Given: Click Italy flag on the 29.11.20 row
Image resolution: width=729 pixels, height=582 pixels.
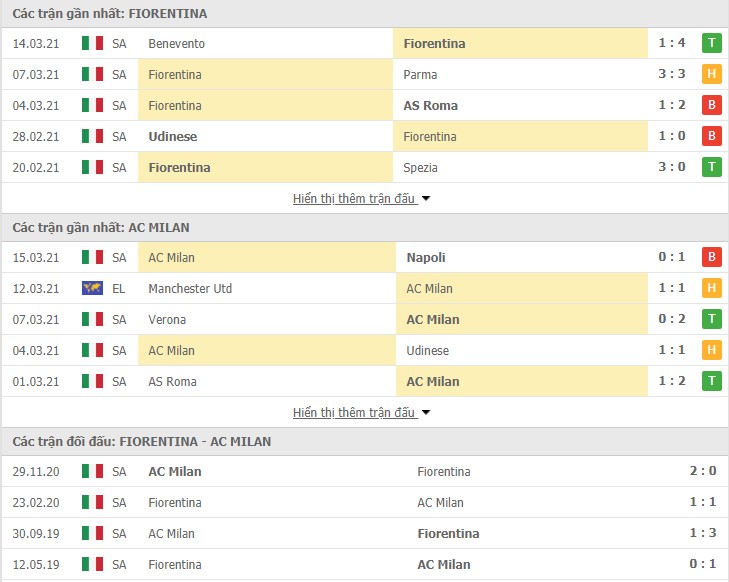Looking at the screenshot, I should (x=92, y=471).
